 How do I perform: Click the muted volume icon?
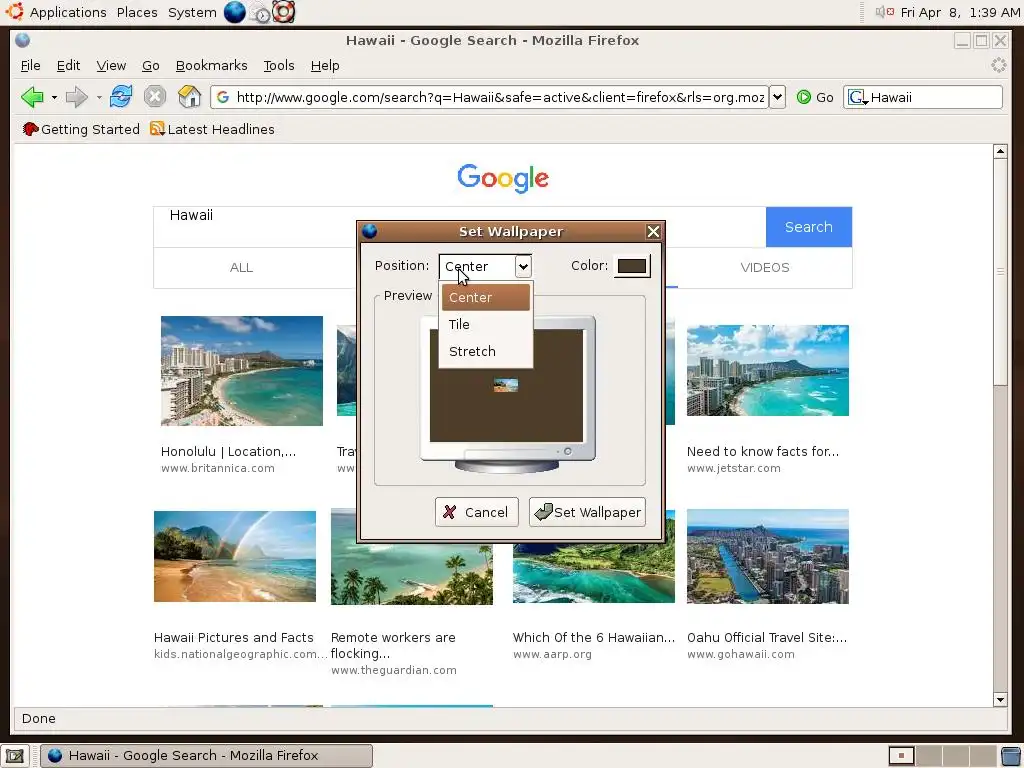pyautogui.click(x=884, y=12)
